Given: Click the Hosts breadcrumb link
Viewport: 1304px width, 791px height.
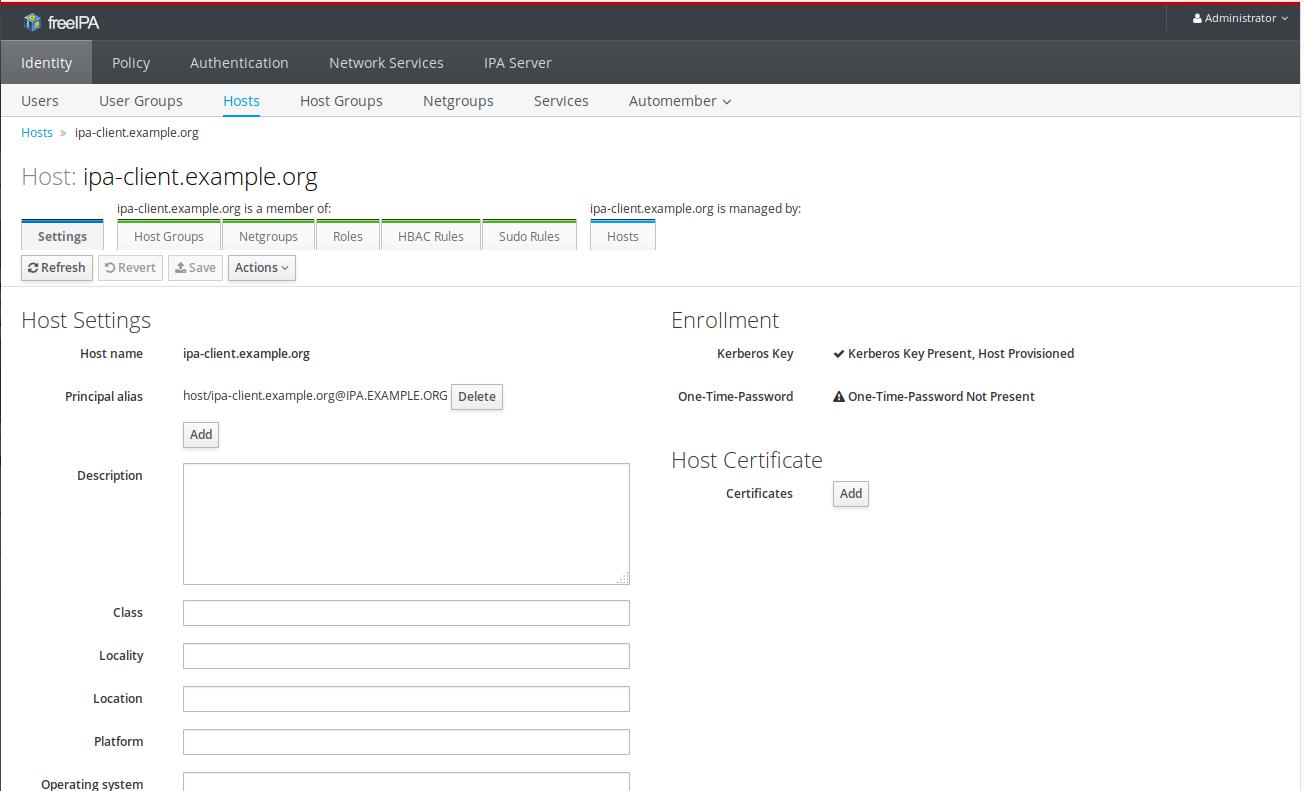Looking at the screenshot, I should 37,132.
